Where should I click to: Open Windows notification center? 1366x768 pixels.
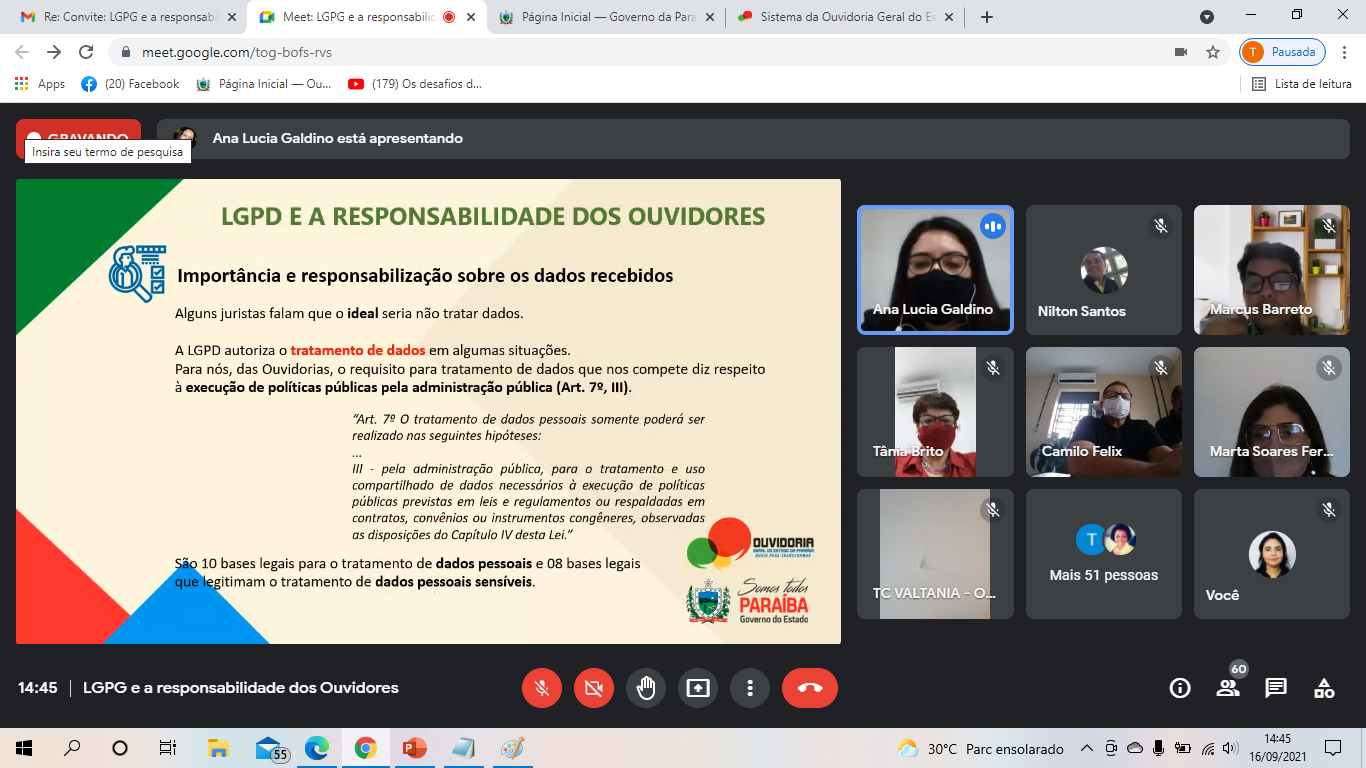tap(1333, 748)
